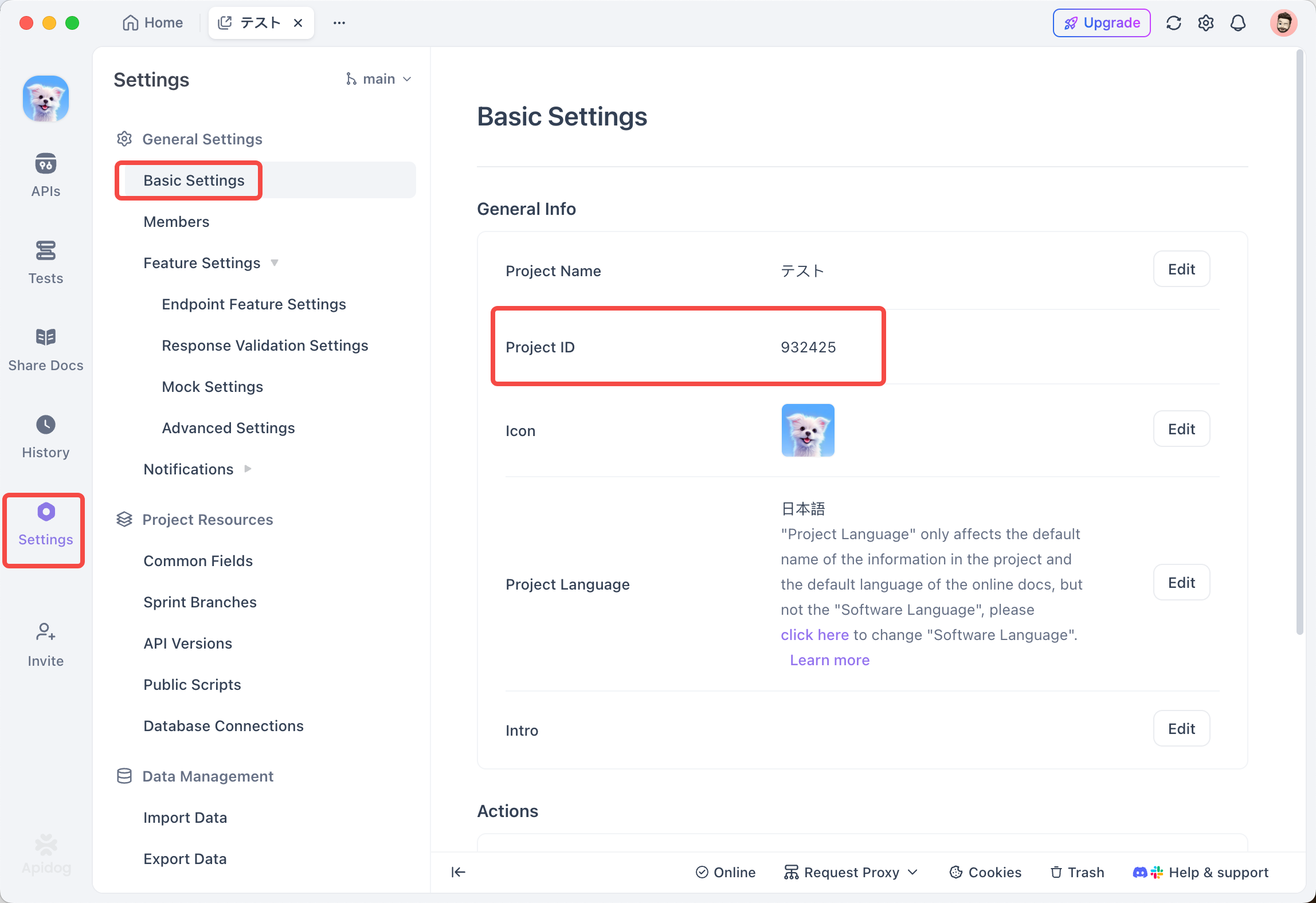Open the APIs section in sidebar
The width and height of the screenshot is (1316, 903).
point(45,175)
